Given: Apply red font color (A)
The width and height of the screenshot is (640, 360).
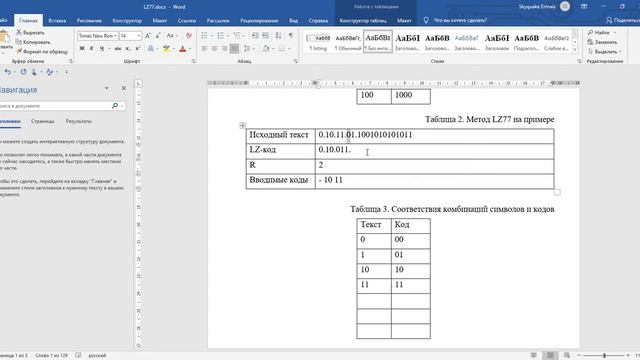Looking at the screenshot, I should tap(182, 49).
